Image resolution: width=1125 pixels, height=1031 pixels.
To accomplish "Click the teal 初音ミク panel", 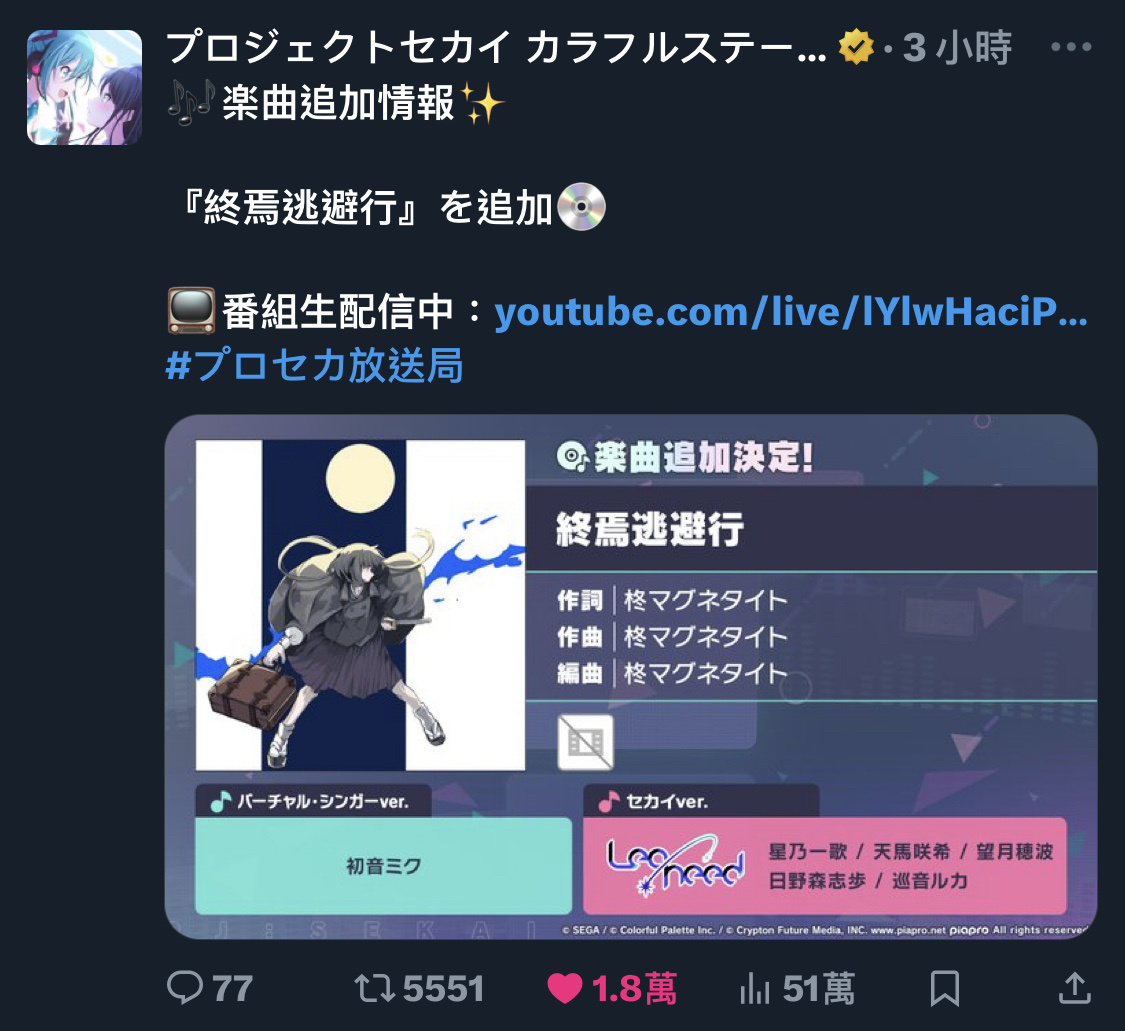I will click(x=384, y=865).
